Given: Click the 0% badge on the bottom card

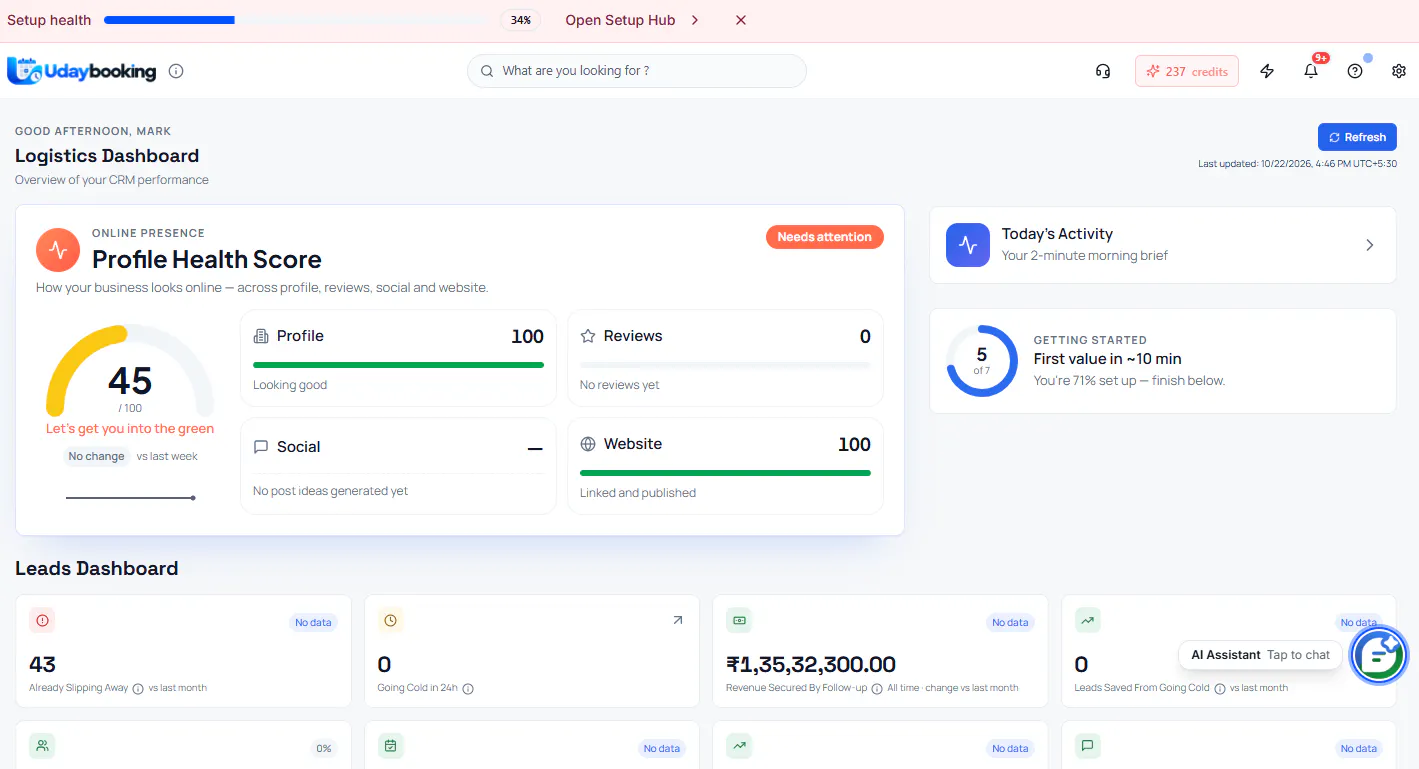Looking at the screenshot, I should tap(323, 748).
